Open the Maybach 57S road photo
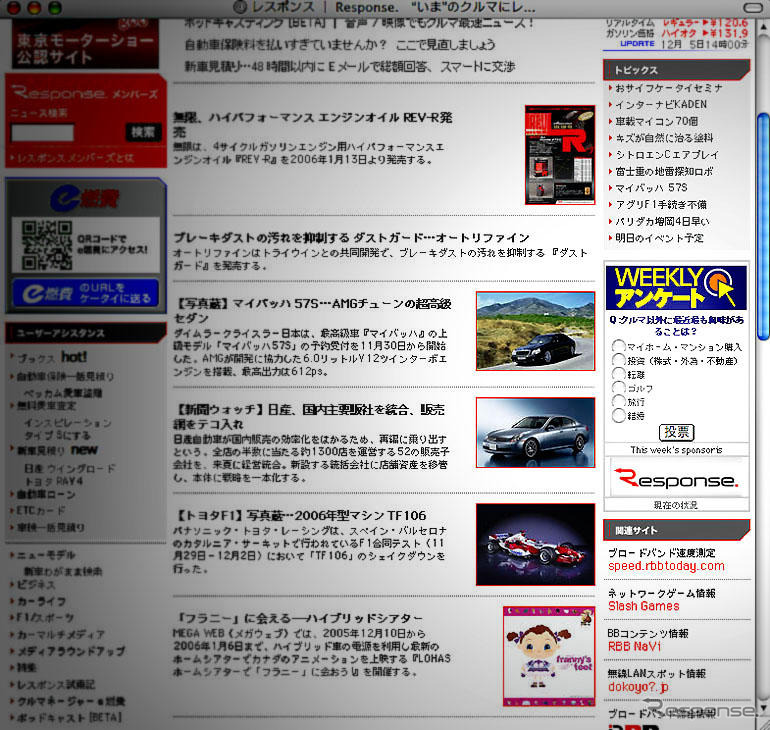 [535, 331]
